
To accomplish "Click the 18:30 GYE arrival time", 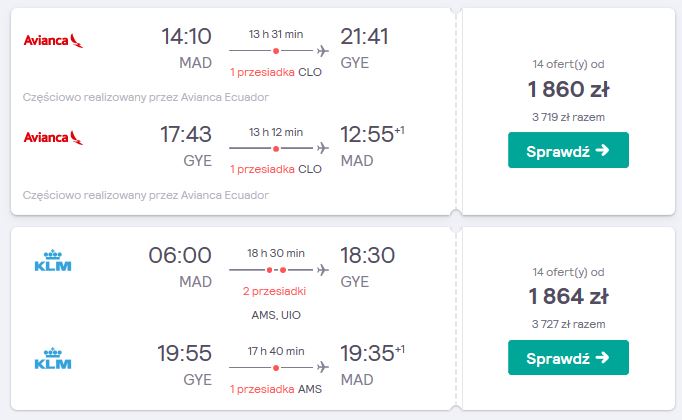I will point(368,256).
